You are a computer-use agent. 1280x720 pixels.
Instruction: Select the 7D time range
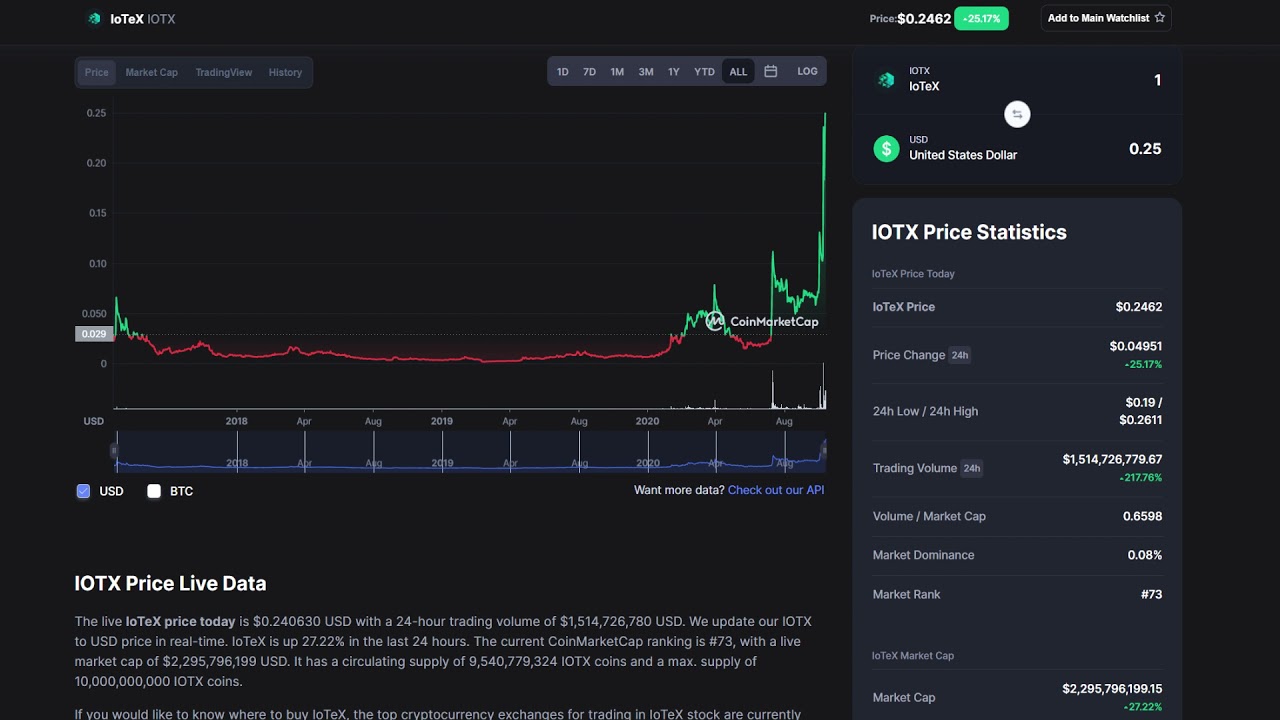pyautogui.click(x=590, y=72)
